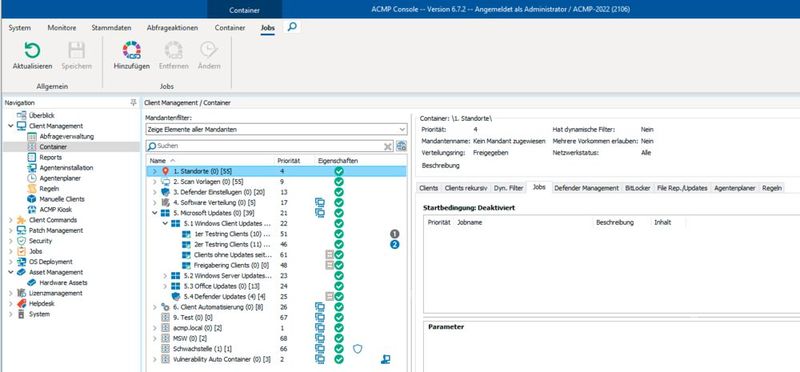Switch to the BitLocker tab

(638, 188)
